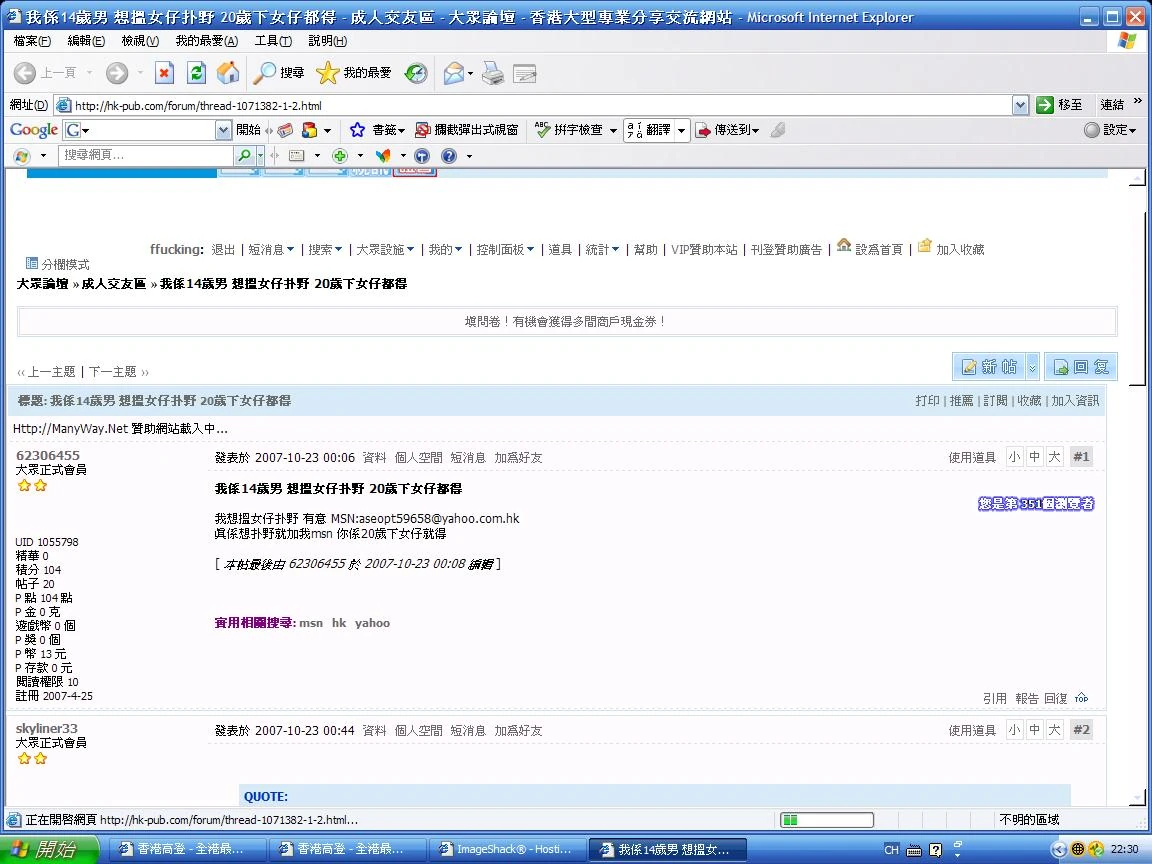Expand Google toolbar translate dropdown

(681, 130)
